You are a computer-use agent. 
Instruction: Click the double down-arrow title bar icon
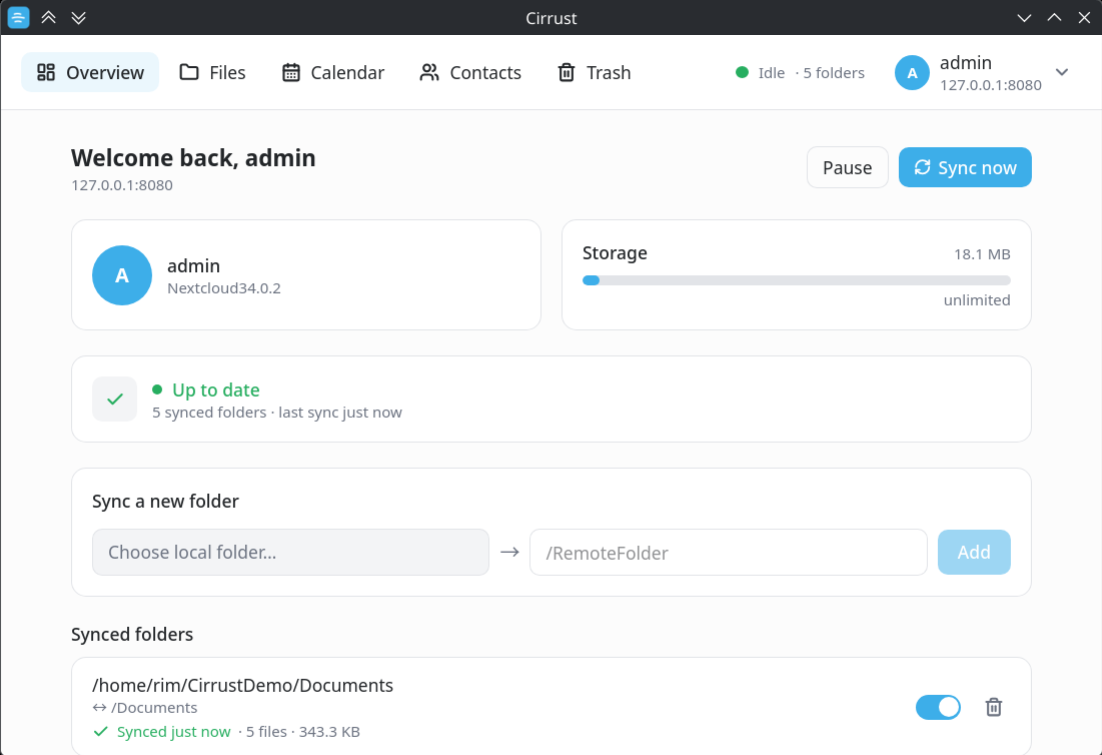point(79,18)
